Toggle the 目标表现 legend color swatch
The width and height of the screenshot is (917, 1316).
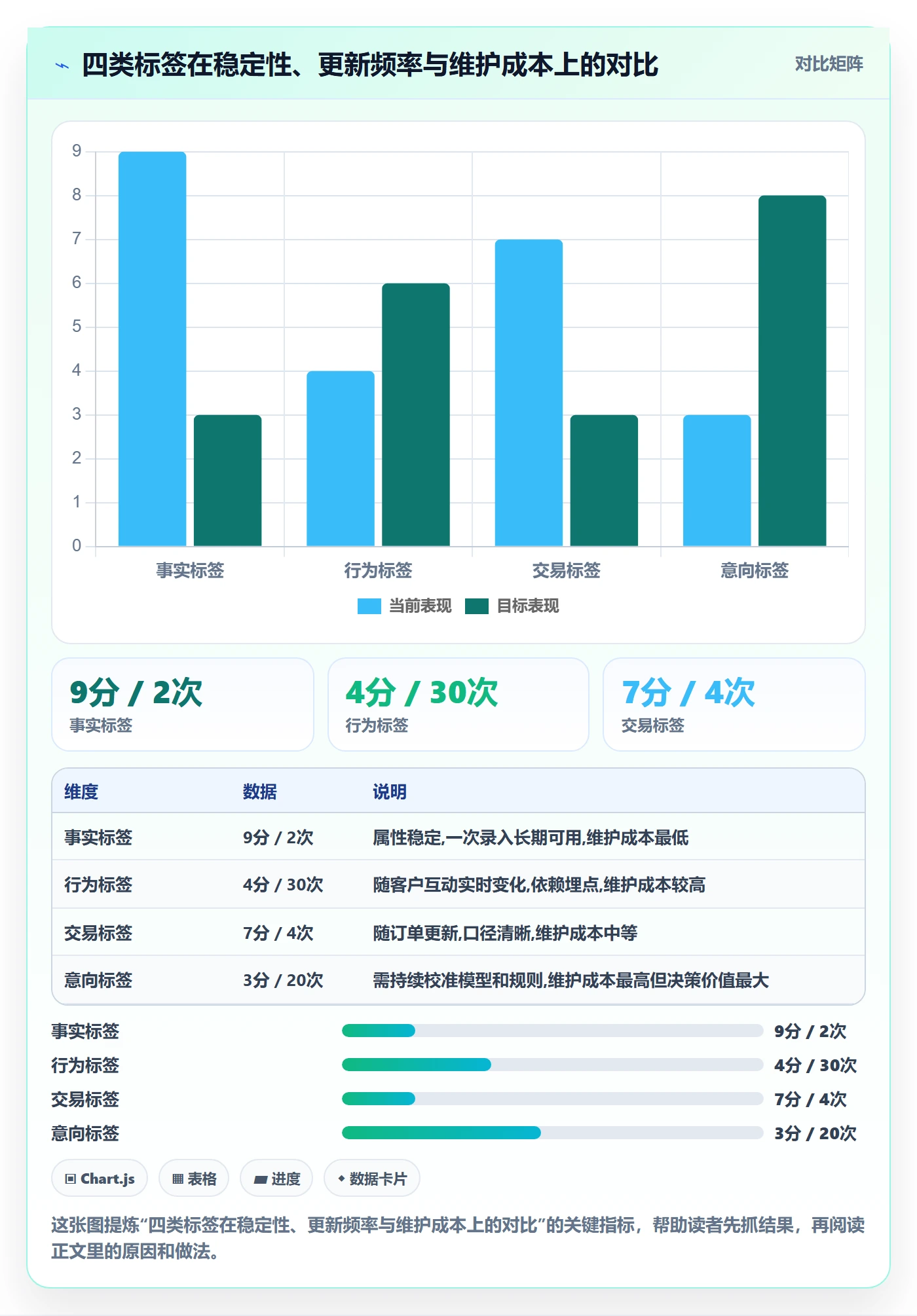tap(476, 606)
